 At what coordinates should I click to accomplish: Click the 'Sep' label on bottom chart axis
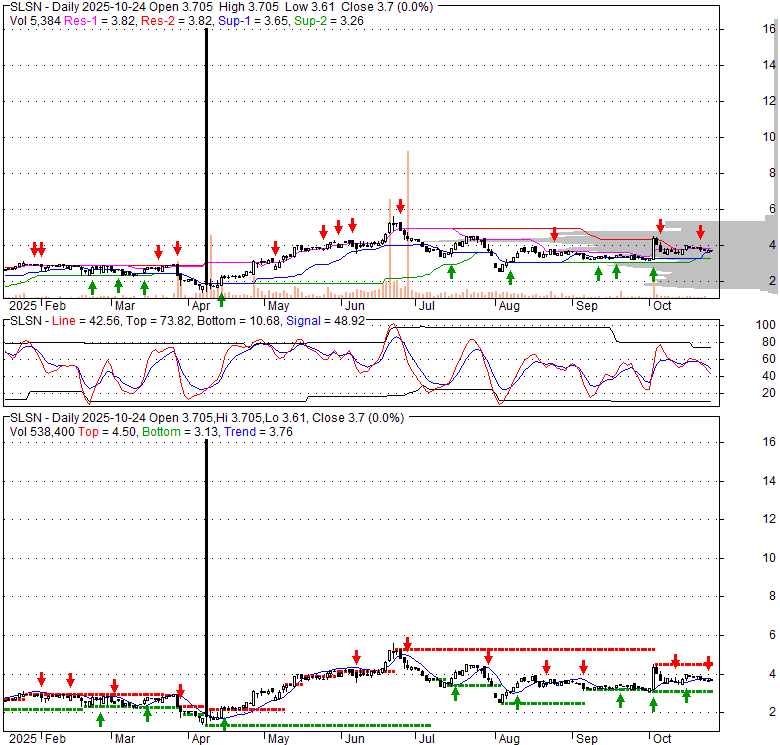(586, 739)
